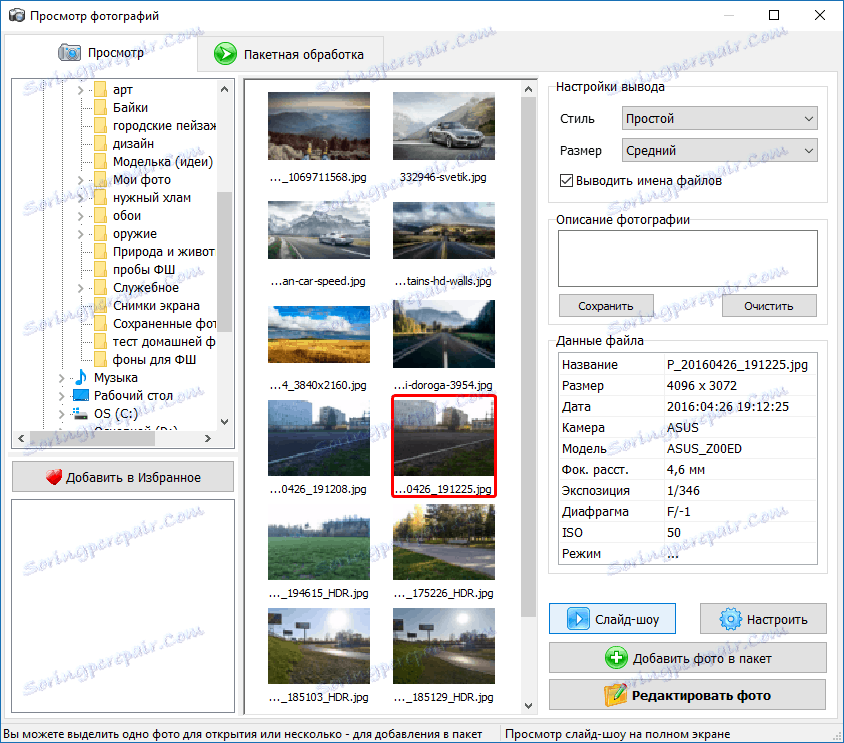Click the Байки folder icon

[x=100, y=108]
